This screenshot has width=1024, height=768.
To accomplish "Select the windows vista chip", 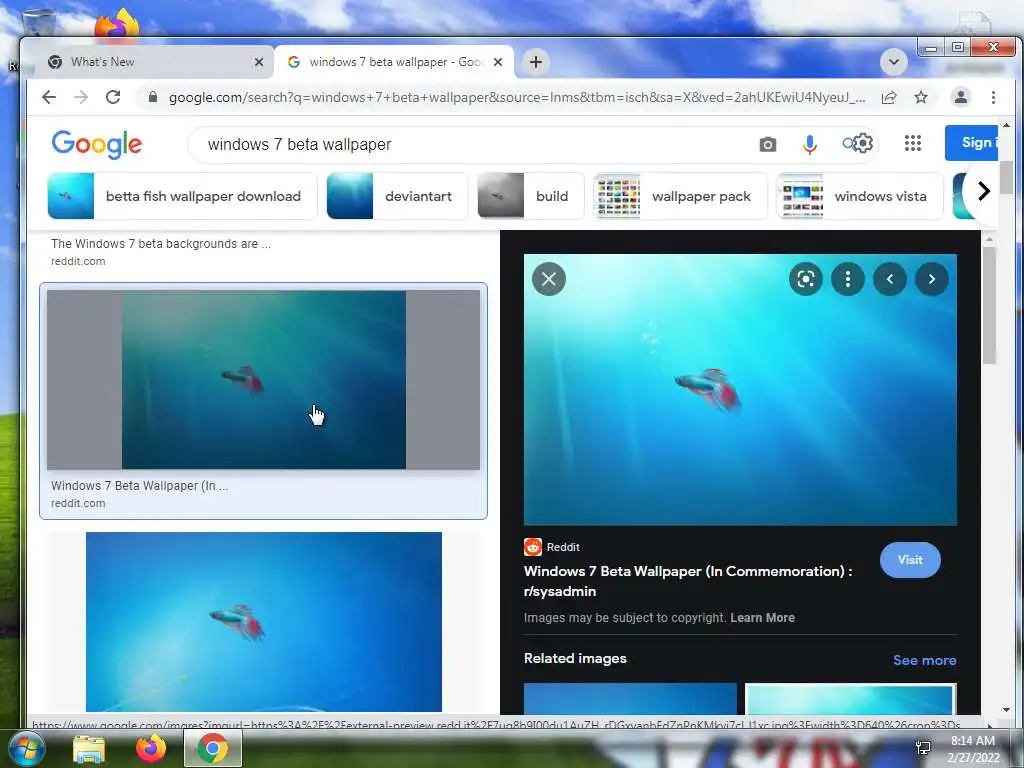I will point(859,196).
